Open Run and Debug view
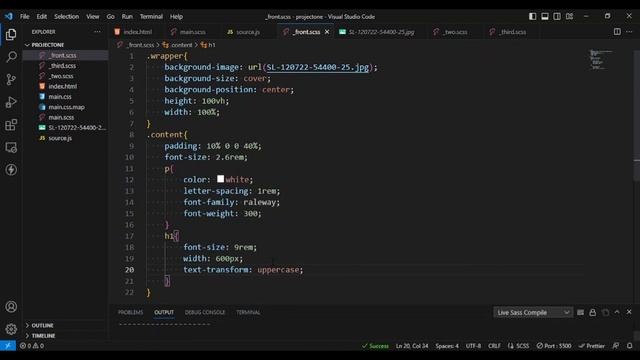The width and height of the screenshot is (640, 360). tap(11, 102)
